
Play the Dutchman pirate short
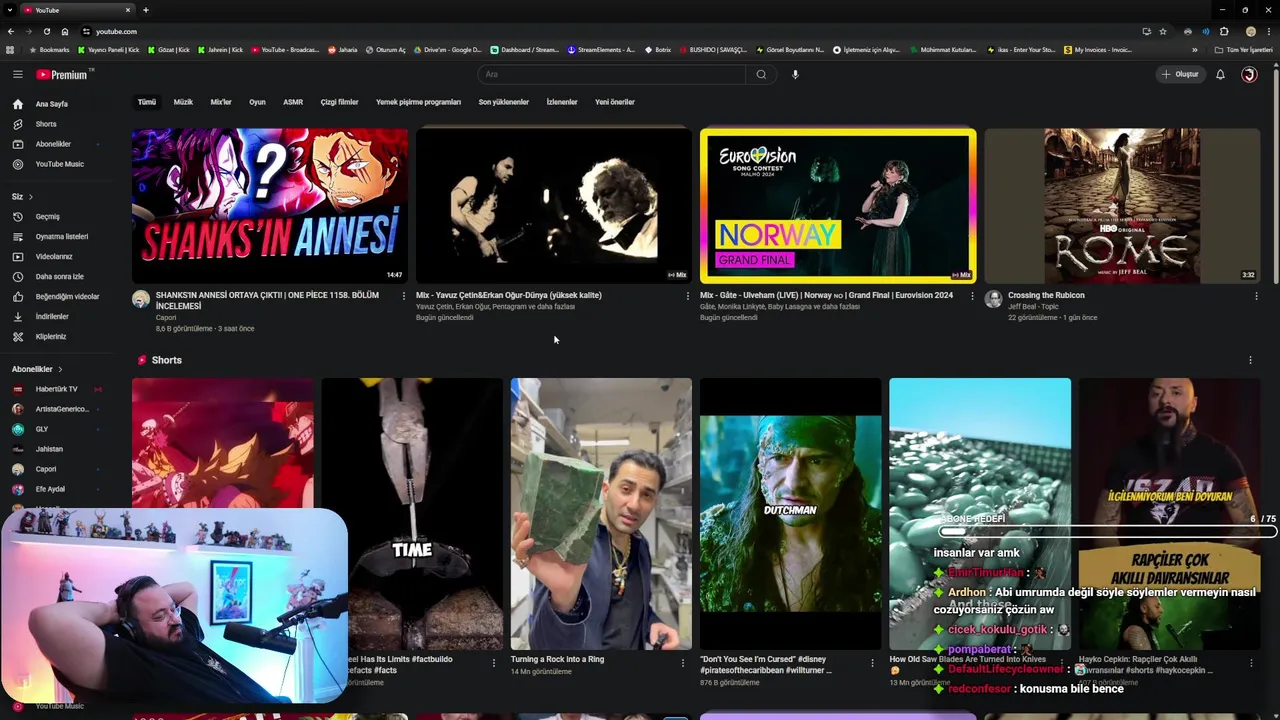790,514
